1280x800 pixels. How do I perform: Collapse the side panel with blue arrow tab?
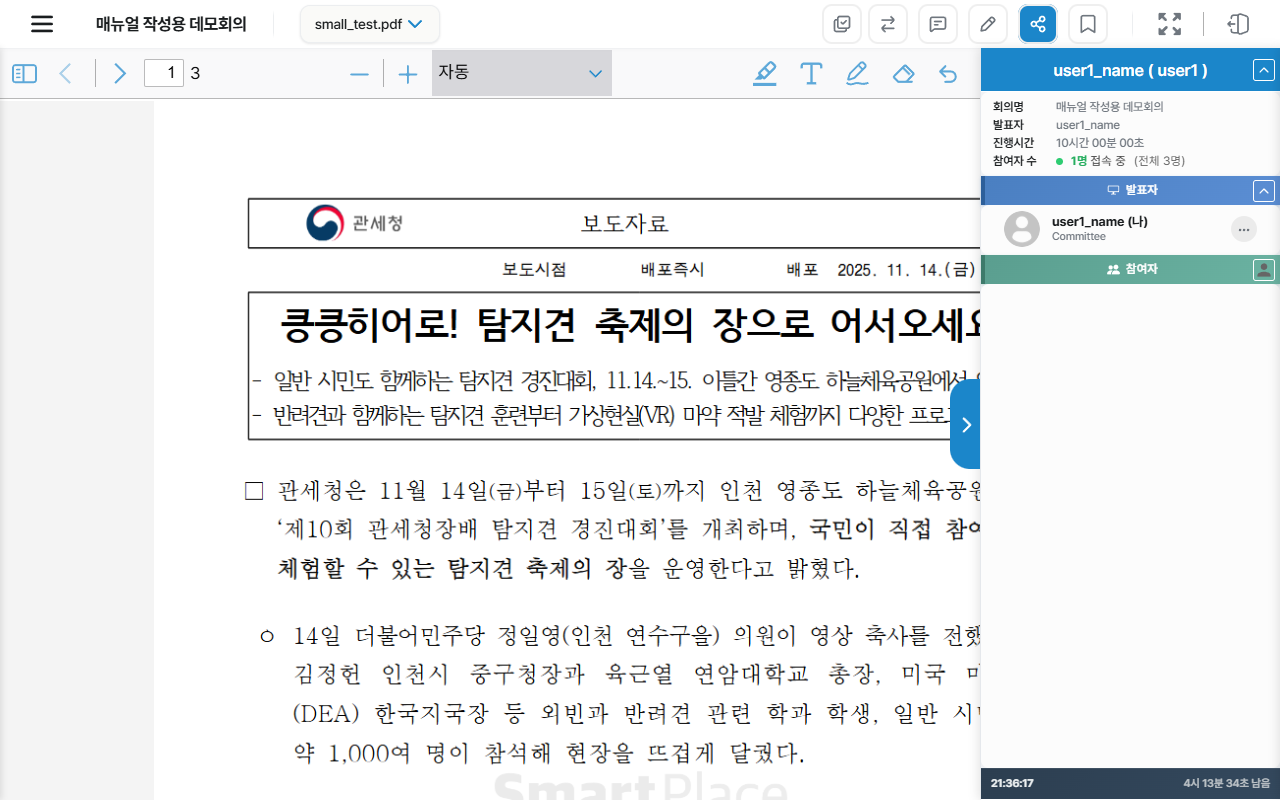pos(965,425)
